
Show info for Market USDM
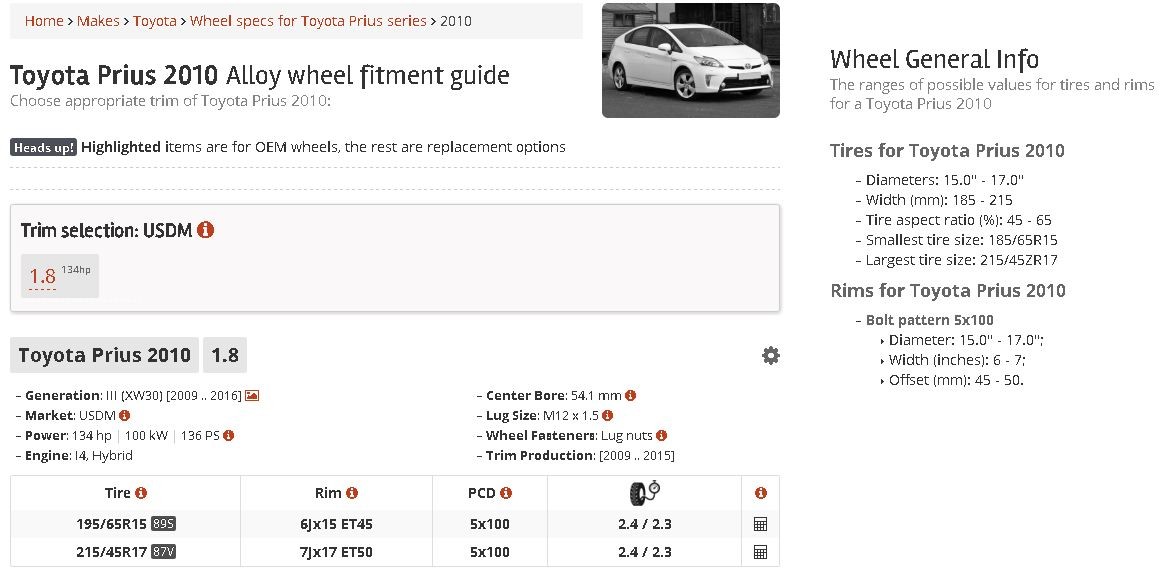124,415
